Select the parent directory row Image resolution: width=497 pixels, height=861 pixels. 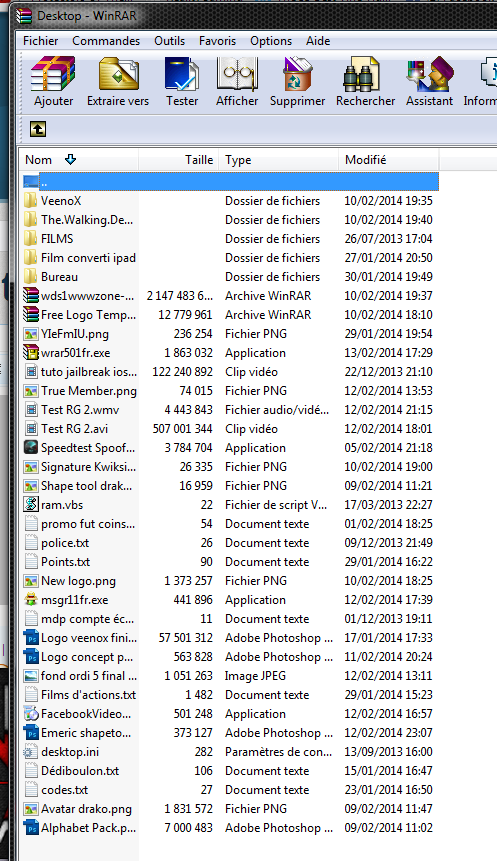(231, 182)
